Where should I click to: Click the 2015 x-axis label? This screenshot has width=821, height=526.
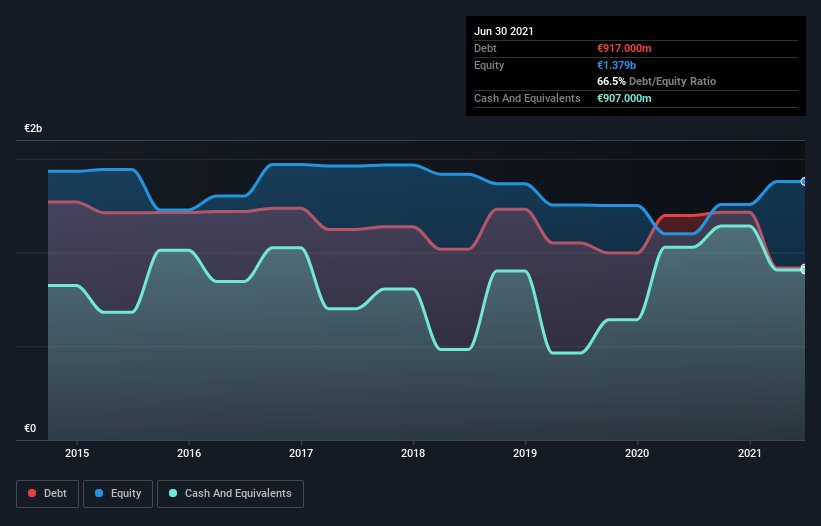click(x=77, y=453)
